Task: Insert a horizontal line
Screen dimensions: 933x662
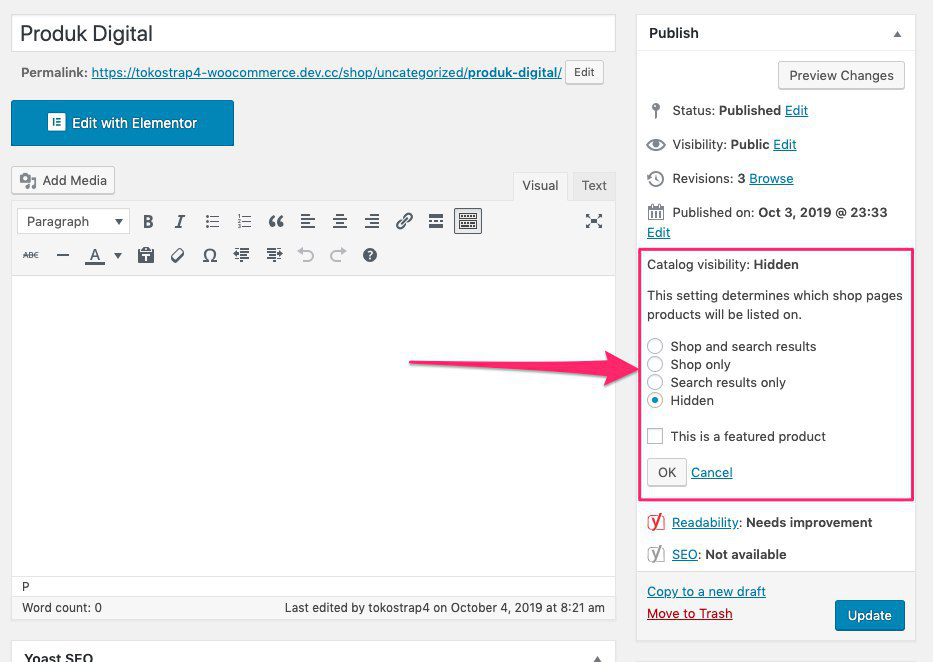Action: [62, 255]
